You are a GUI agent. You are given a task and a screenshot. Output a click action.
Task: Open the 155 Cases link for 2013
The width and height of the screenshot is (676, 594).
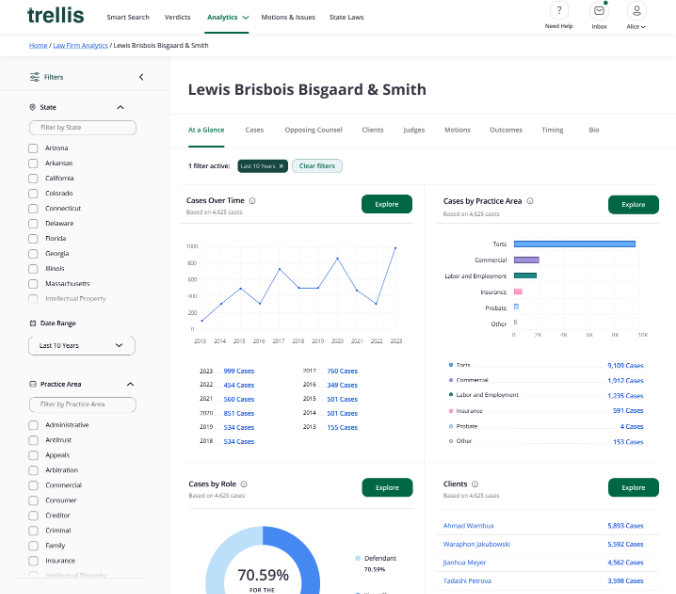pos(342,428)
